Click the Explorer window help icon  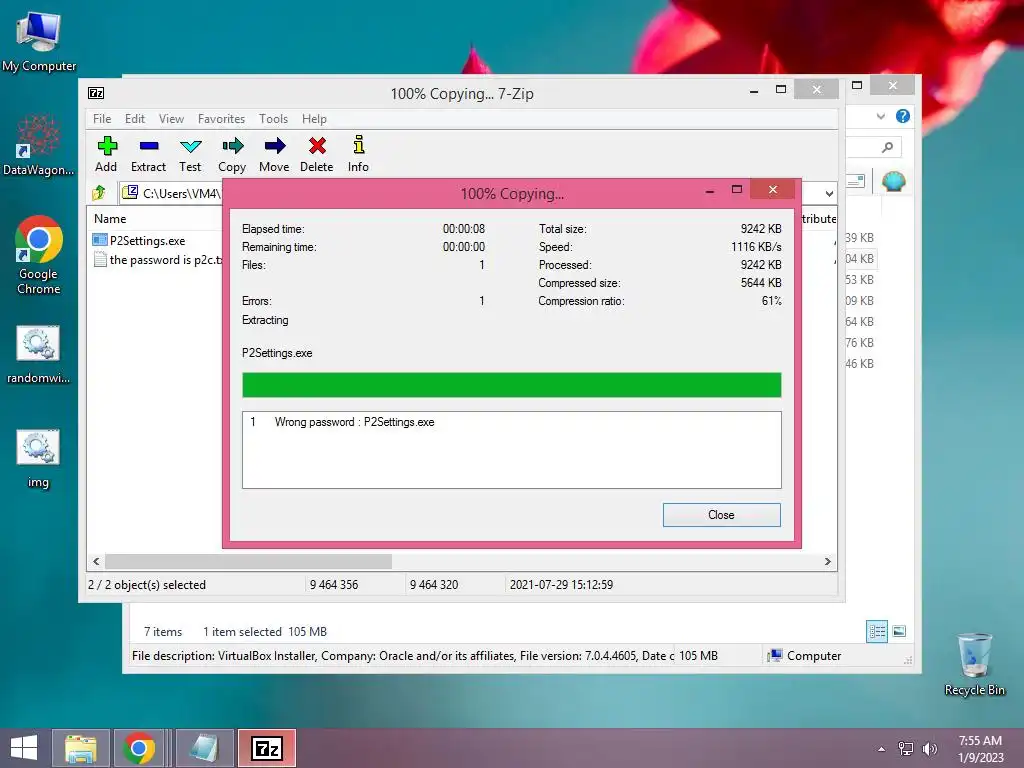click(903, 116)
